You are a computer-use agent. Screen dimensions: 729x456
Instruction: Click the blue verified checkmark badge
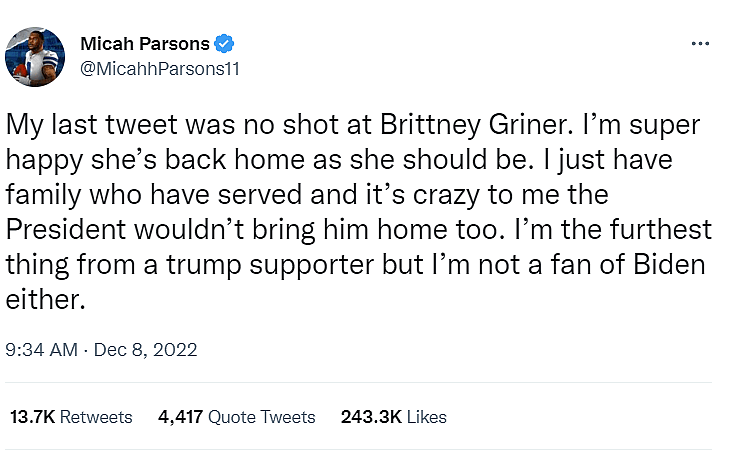225,44
